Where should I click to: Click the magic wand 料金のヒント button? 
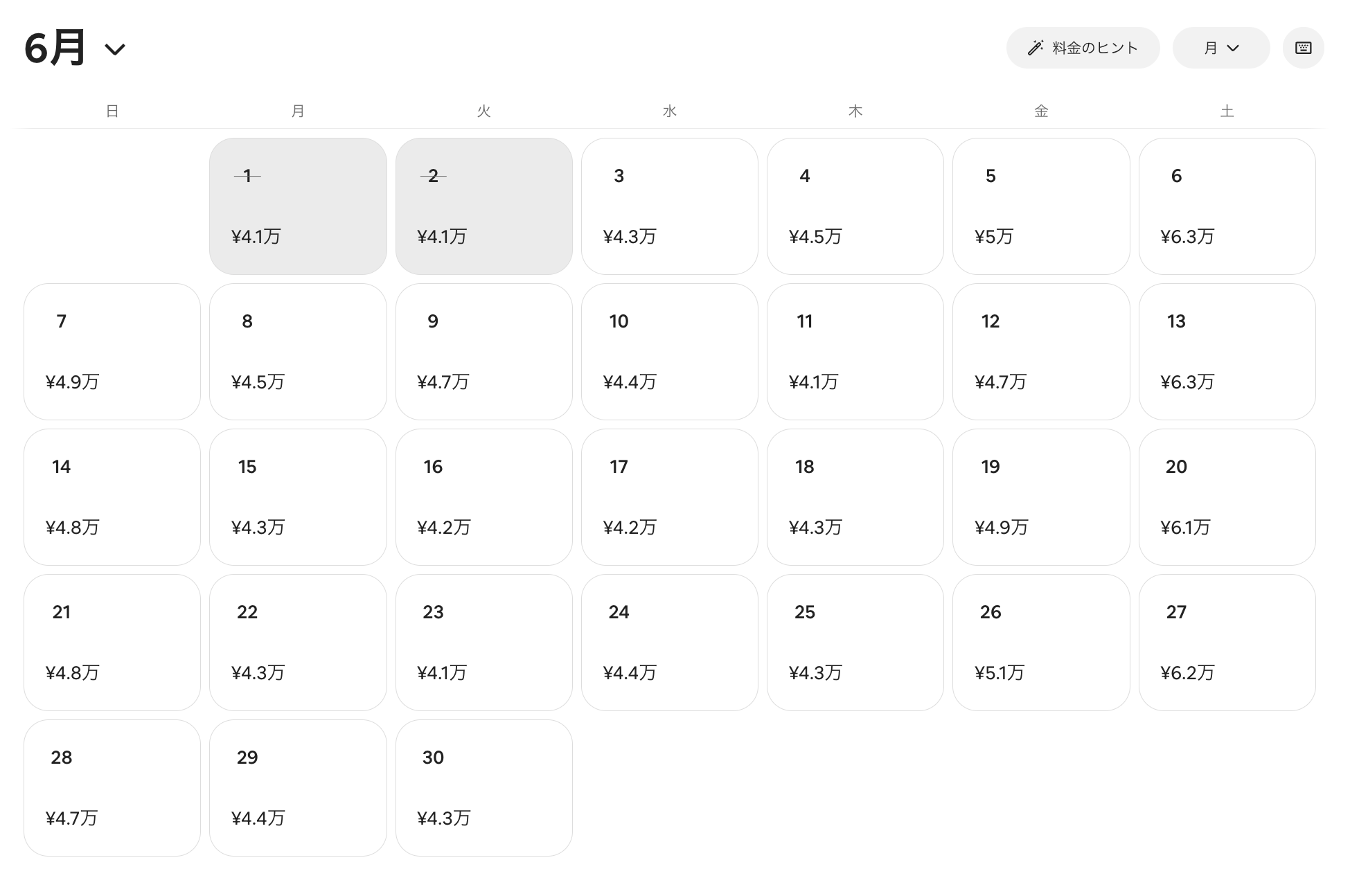tap(1083, 48)
